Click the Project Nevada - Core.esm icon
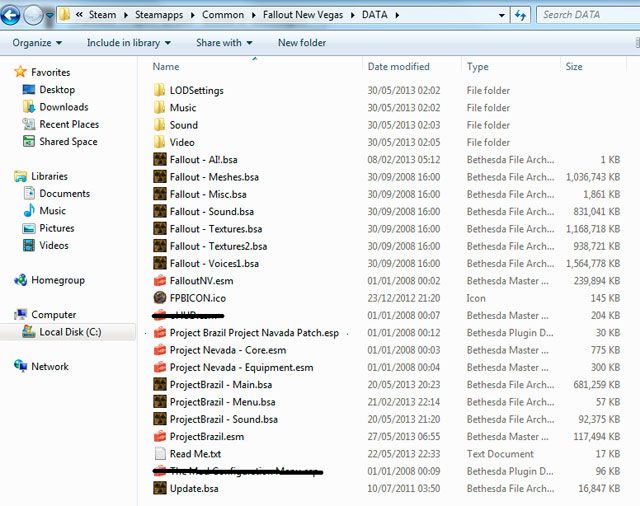This screenshot has height=506, width=640. (x=160, y=350)
